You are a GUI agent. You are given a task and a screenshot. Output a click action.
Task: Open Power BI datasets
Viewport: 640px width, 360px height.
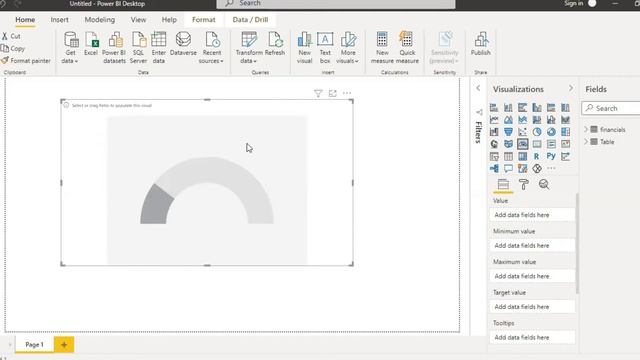114,48
